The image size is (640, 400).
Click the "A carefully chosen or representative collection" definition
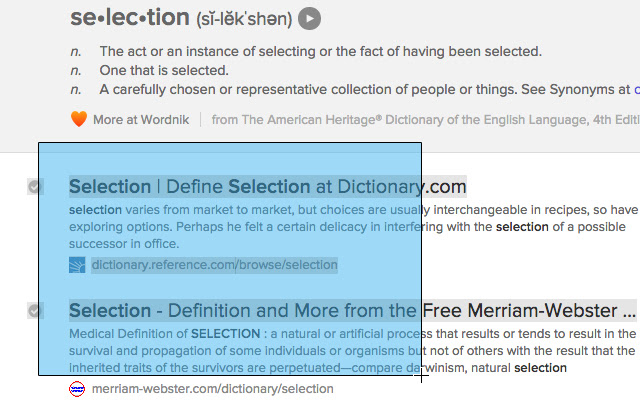coord(366,89)
